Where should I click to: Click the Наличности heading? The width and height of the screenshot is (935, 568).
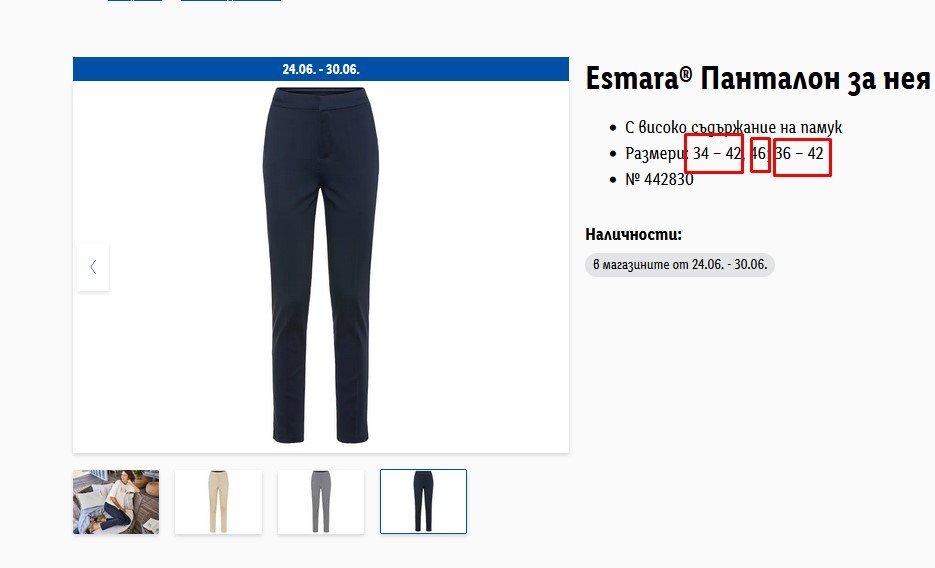point(633,234)
